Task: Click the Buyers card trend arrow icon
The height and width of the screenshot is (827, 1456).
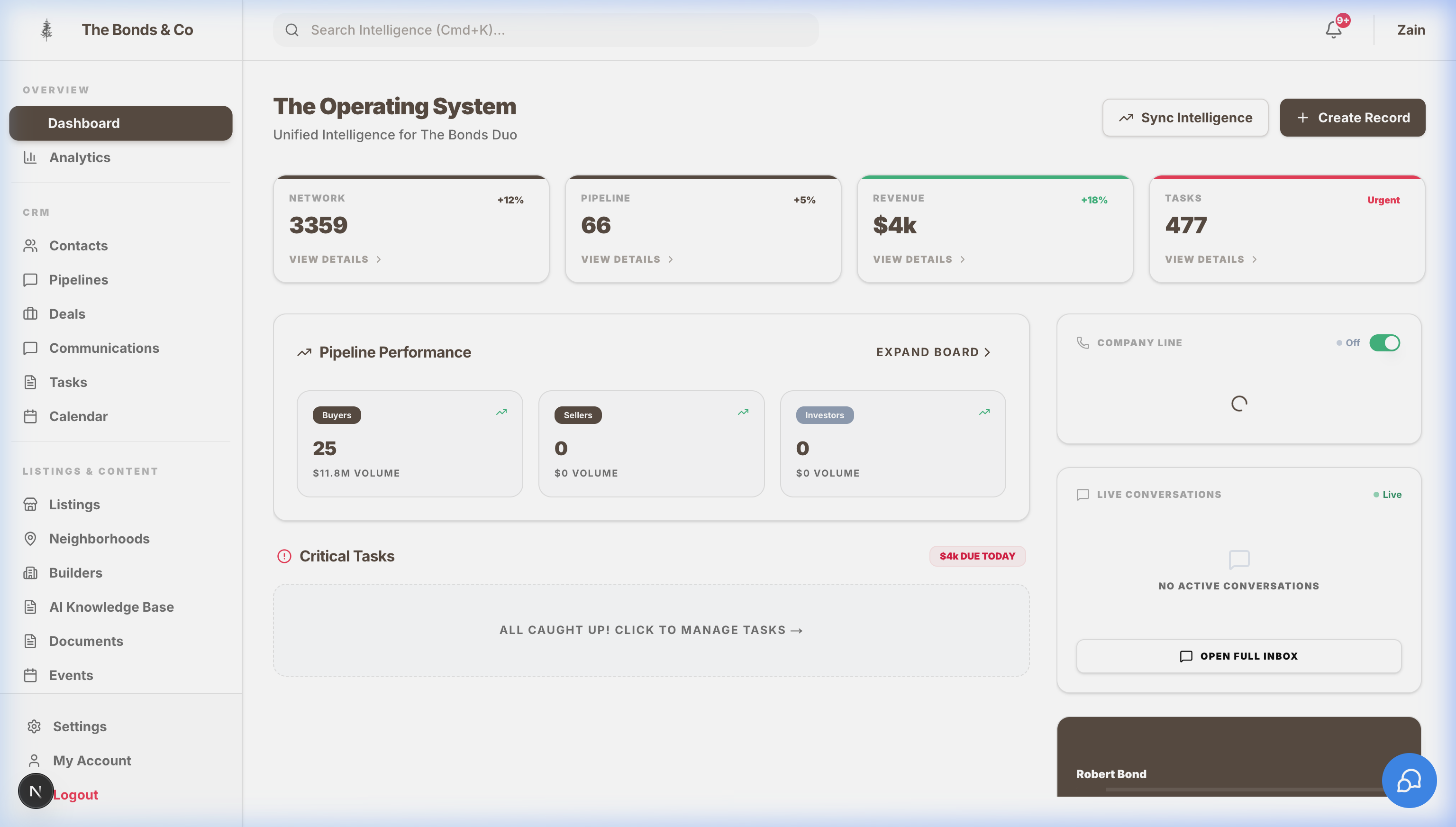Action: (501, 413)
